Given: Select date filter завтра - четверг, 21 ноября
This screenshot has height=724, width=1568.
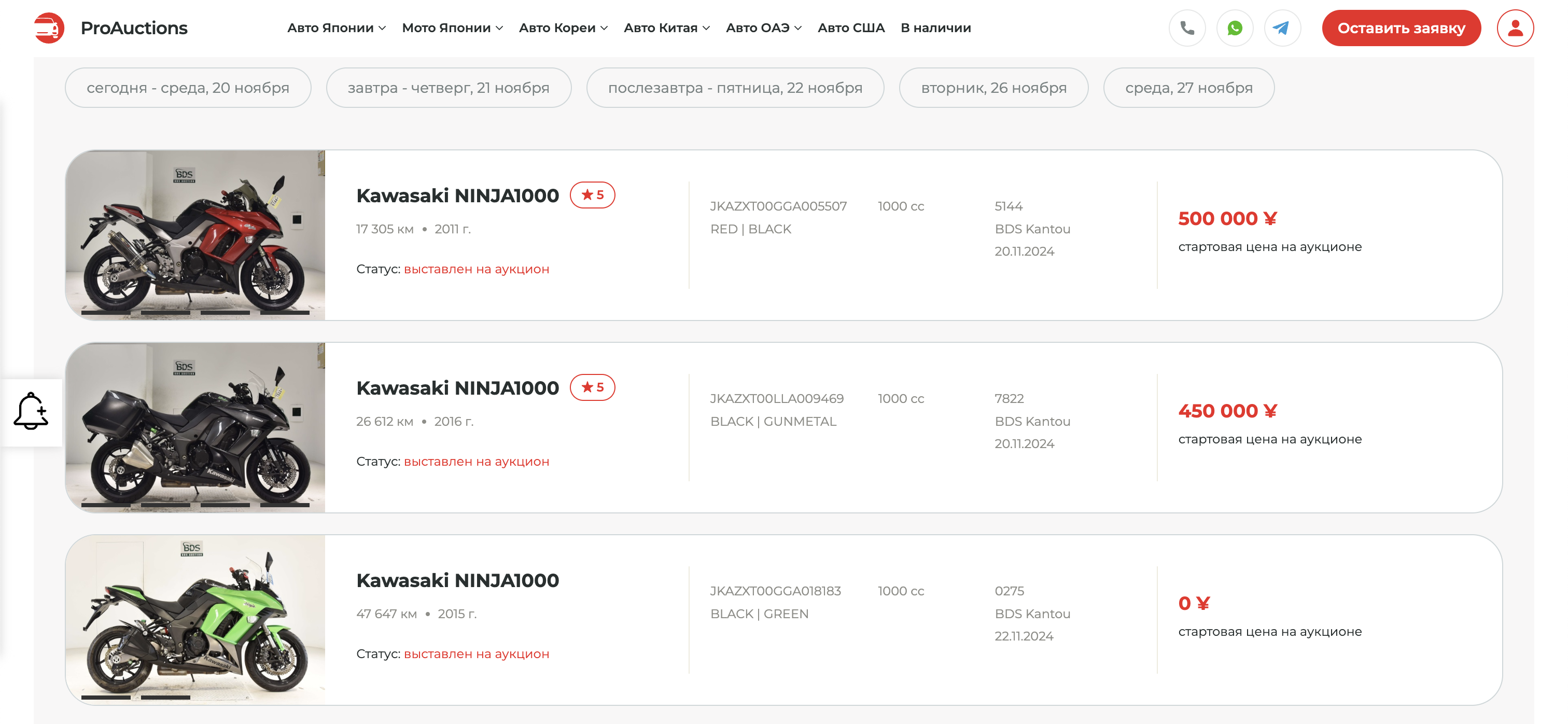Looking at the screenshot, I should click(449, 88).
